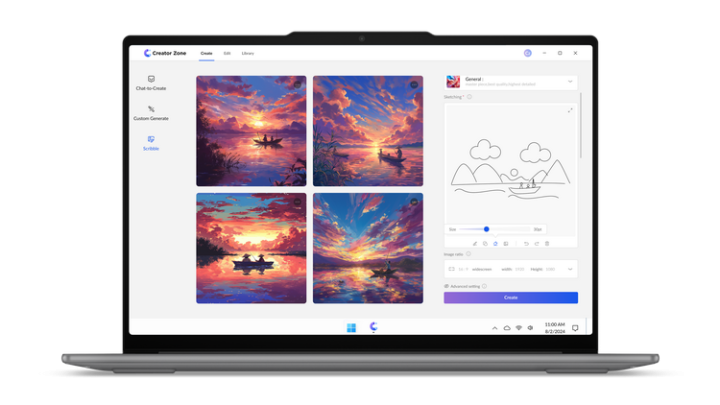Show hidden icons in the system tray

click(495, 328)
